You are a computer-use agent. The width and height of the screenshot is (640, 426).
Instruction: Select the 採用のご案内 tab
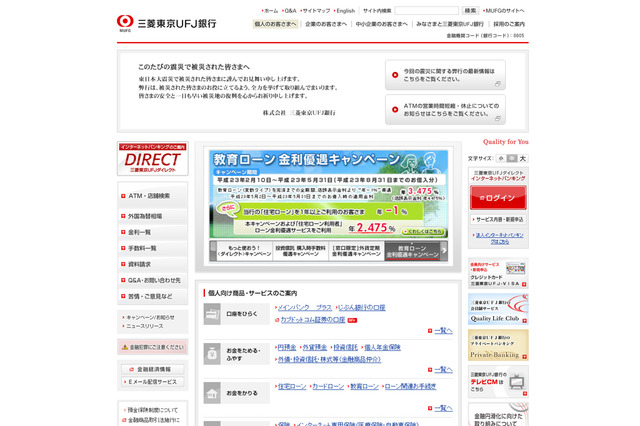(509, 24)
